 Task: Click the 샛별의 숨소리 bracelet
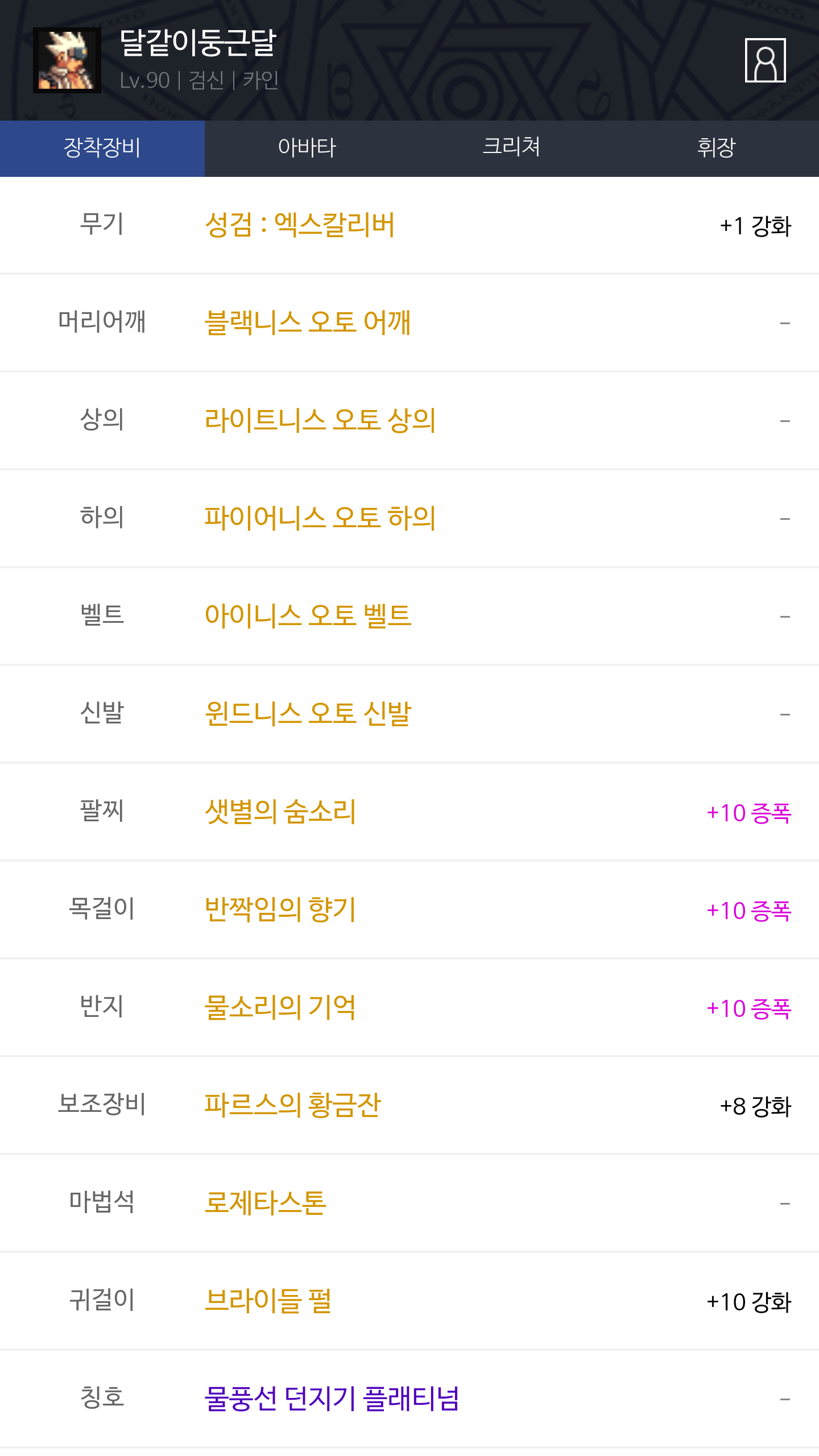[x=280, y=812]
